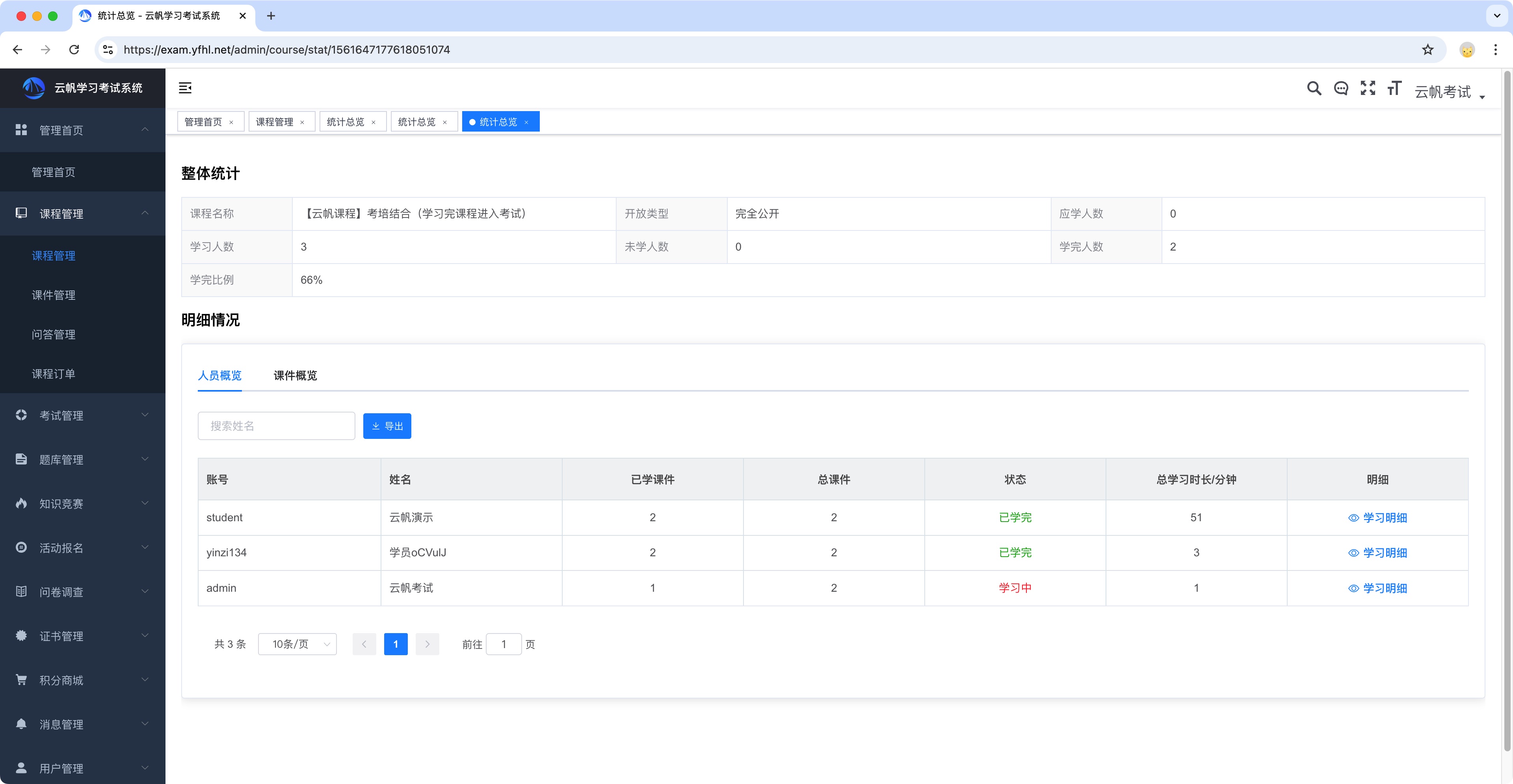Select 问答管理 in the sidebar submenu
Screen dimensions: 1513x784
54,334
